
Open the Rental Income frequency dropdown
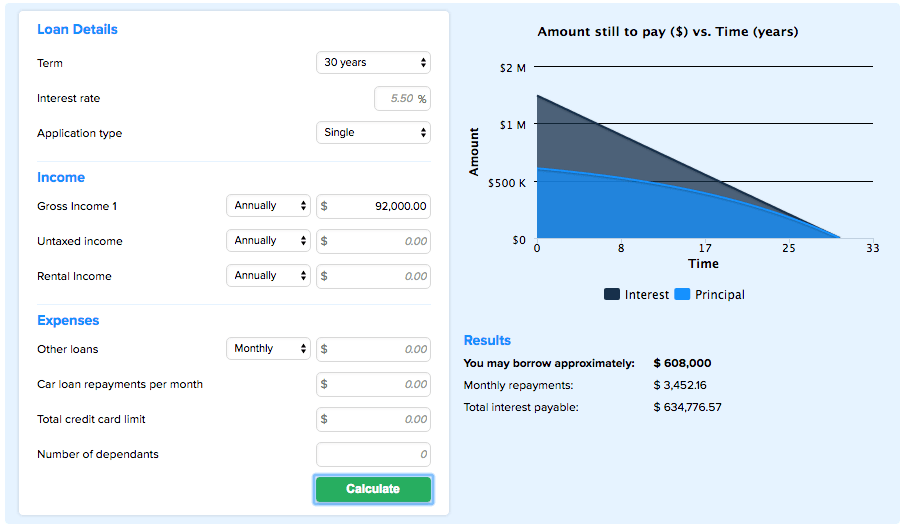[268, 276]
